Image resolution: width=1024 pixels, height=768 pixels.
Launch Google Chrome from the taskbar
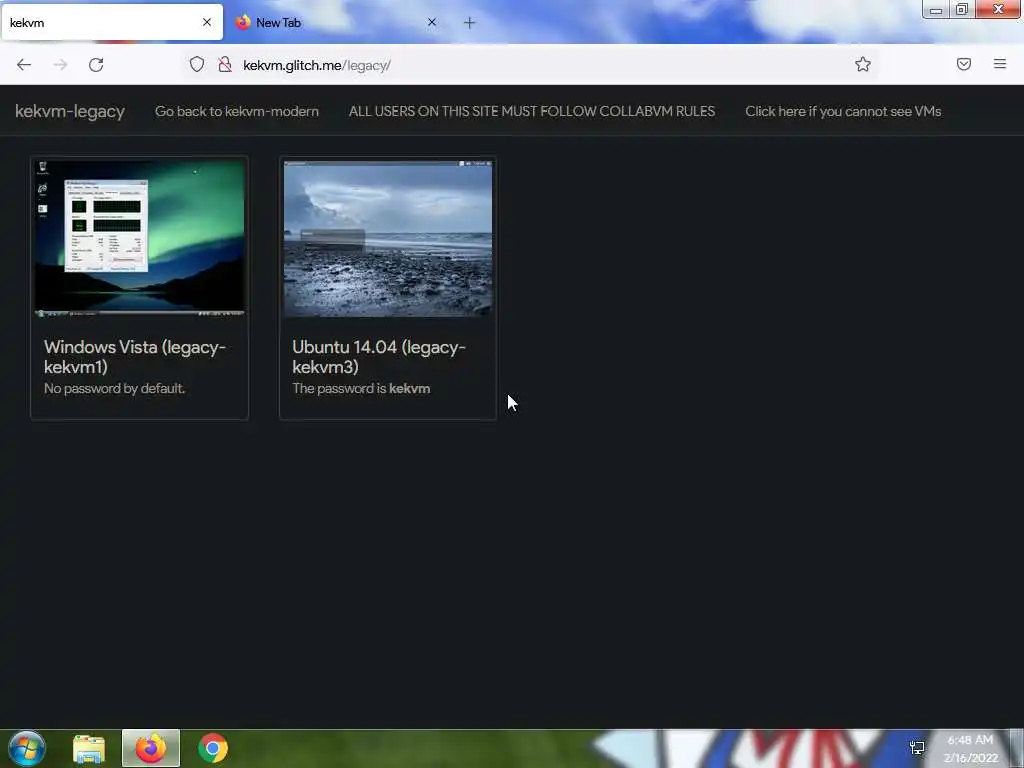(x=213, y=748)
